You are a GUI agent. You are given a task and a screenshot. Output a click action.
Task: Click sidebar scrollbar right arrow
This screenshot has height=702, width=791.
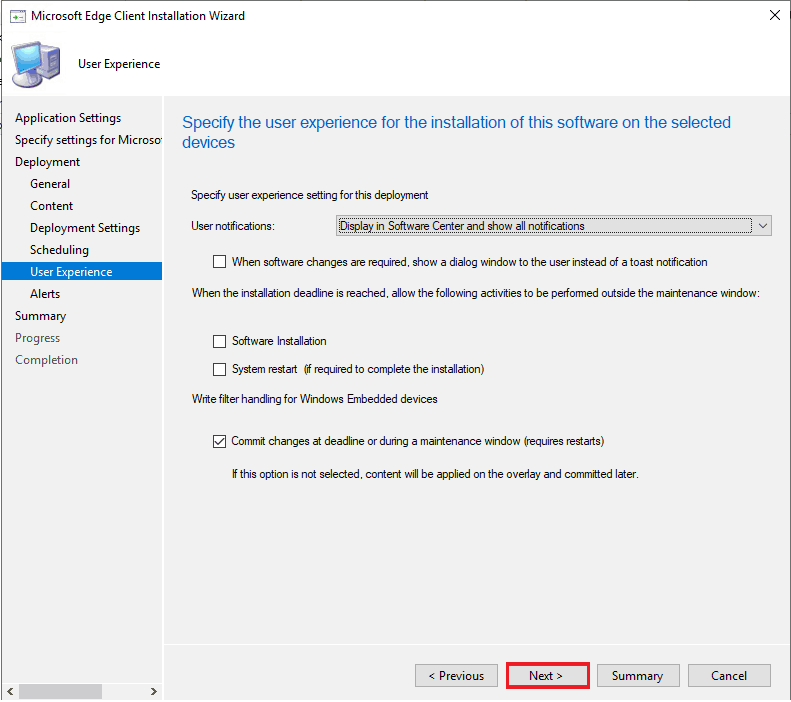154,692
